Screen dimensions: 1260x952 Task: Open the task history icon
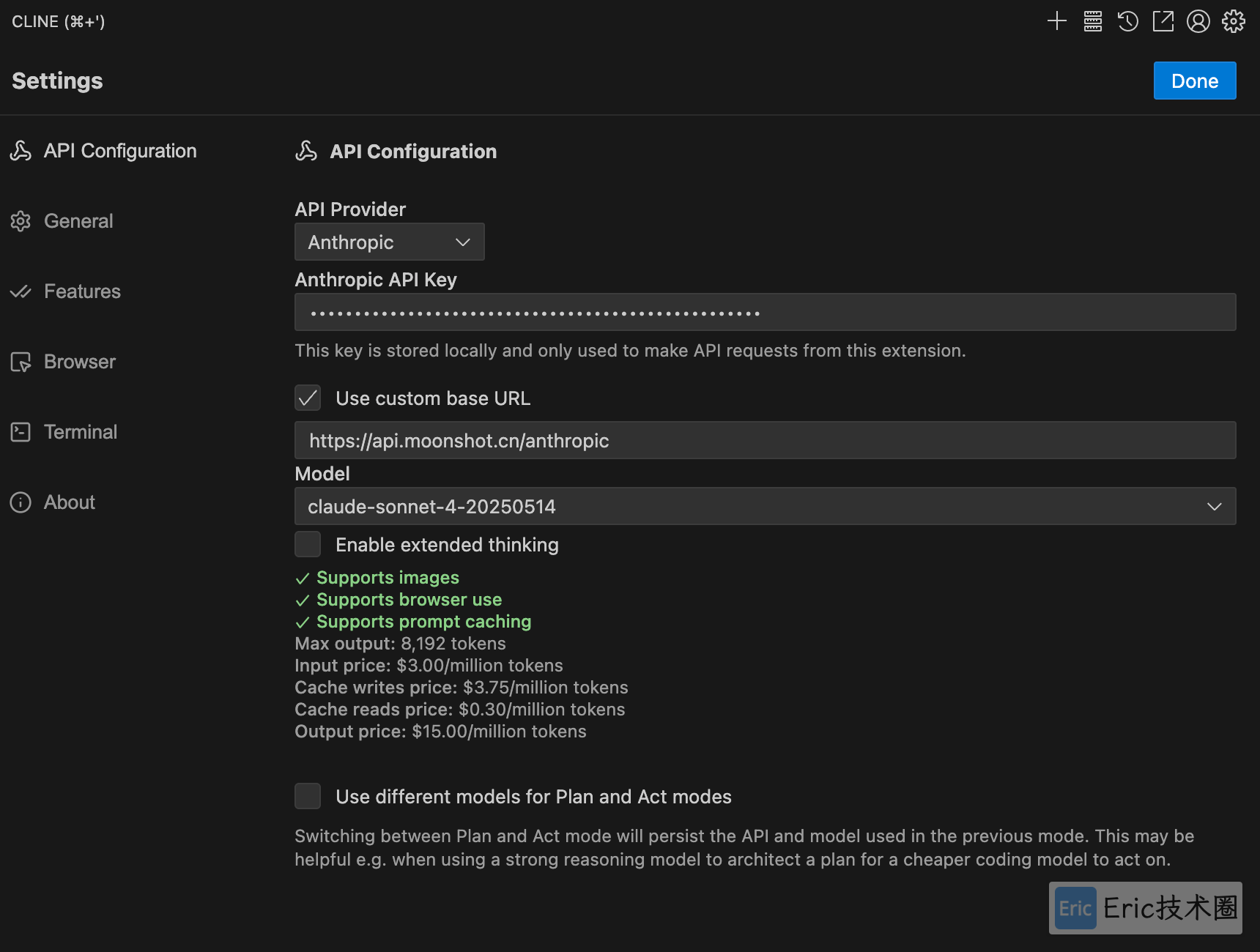pos(1127,21)
